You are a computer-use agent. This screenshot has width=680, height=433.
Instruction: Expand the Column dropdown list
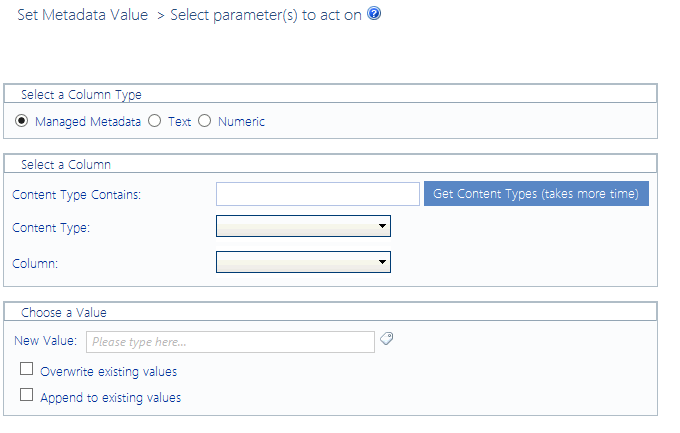click(302, 262)
